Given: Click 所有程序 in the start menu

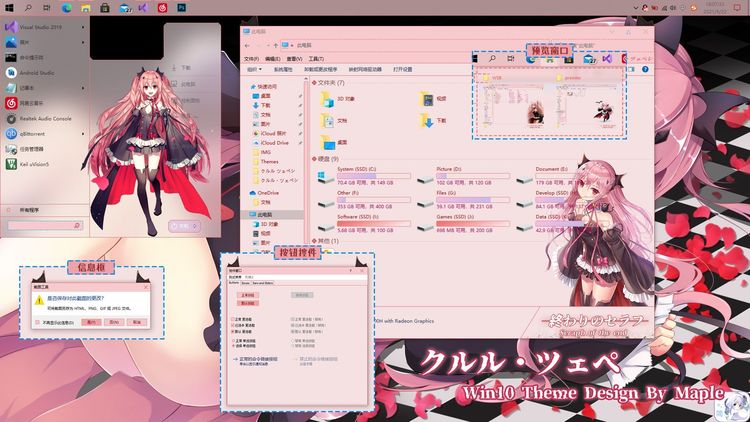Looking at the screenshot, I should click(x=30, y=210).
